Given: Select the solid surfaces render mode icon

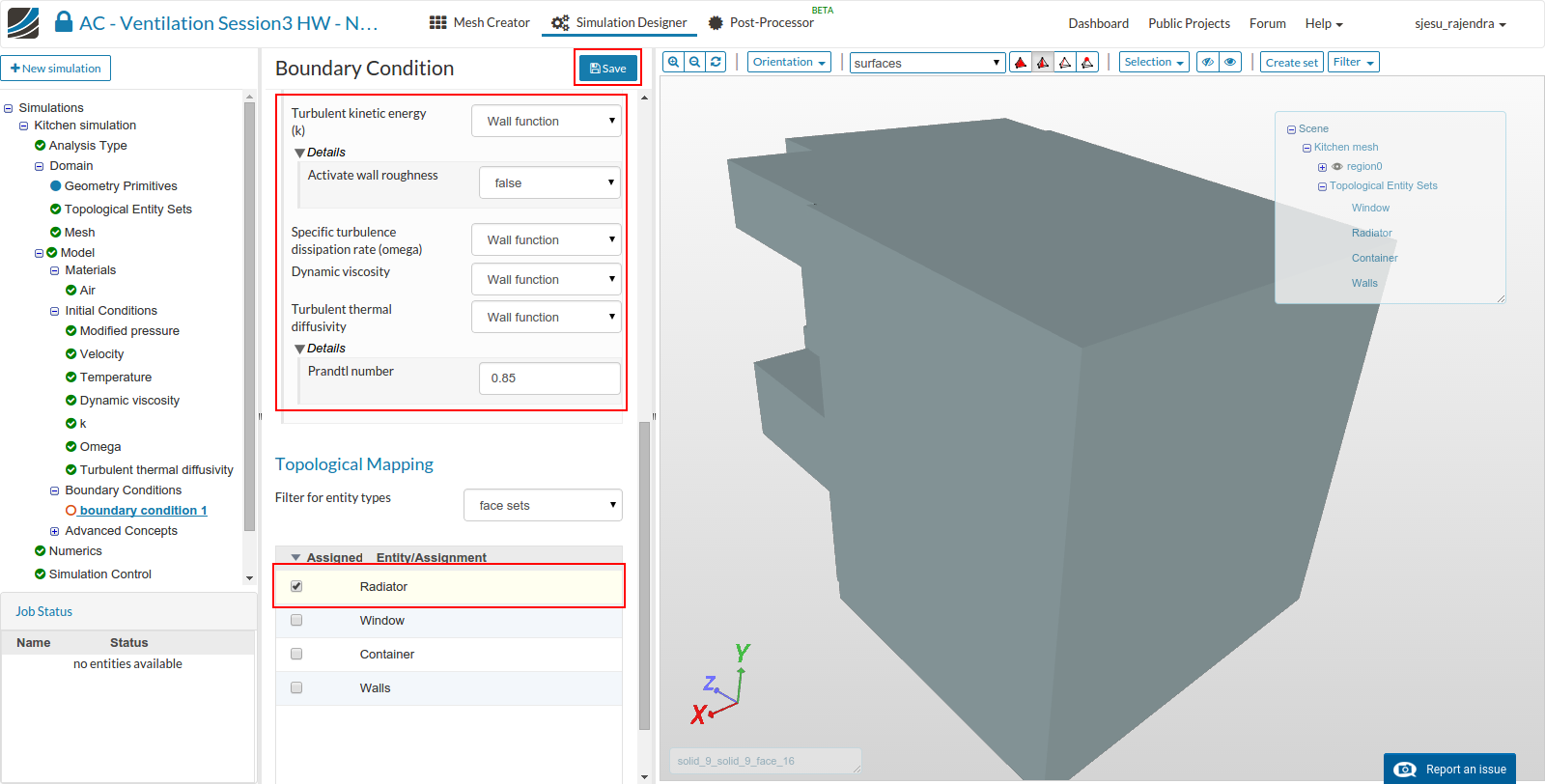Looking at the screenshot, I should click(x=1021, y=63).
